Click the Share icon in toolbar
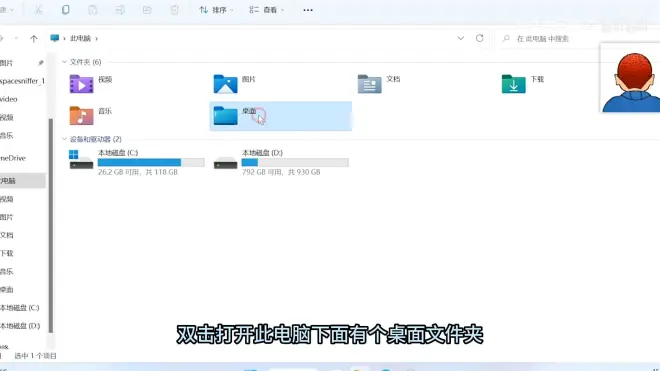This screenshot has height=371, width=660. coord(147,10)
